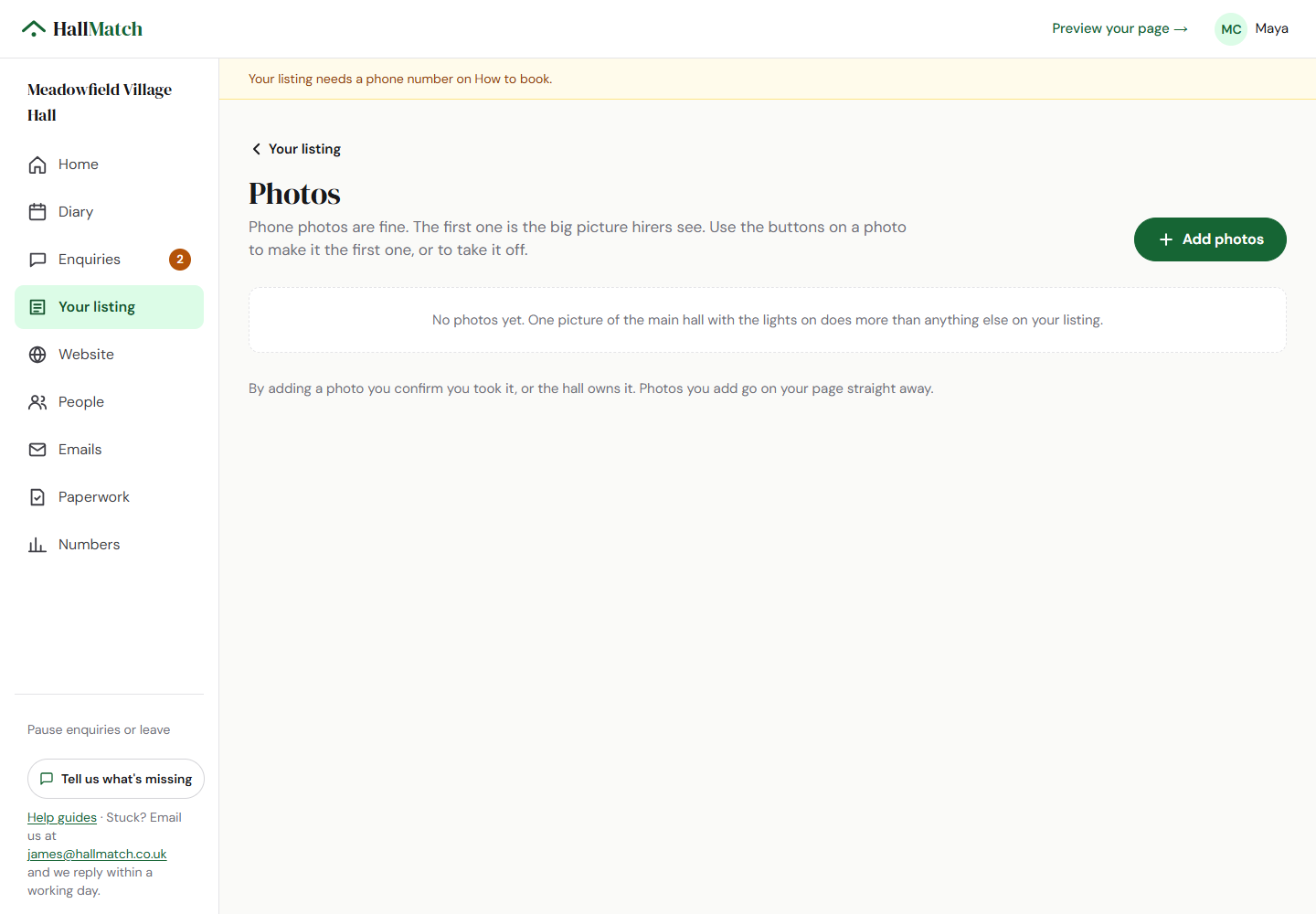Click the Emails envelope icon

[x=37, y=450]
